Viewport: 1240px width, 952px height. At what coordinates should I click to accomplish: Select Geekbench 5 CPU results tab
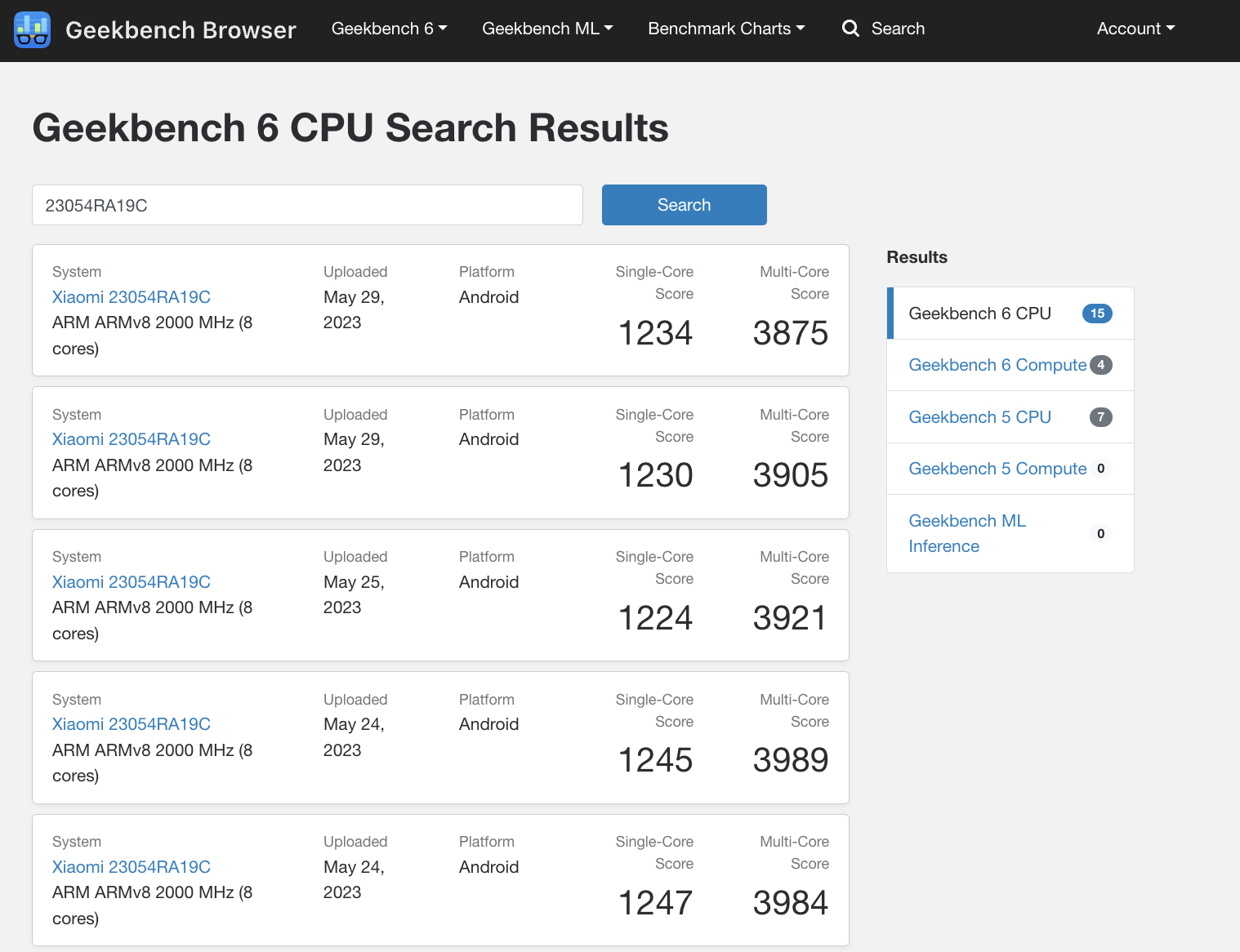pos(1010,417)
